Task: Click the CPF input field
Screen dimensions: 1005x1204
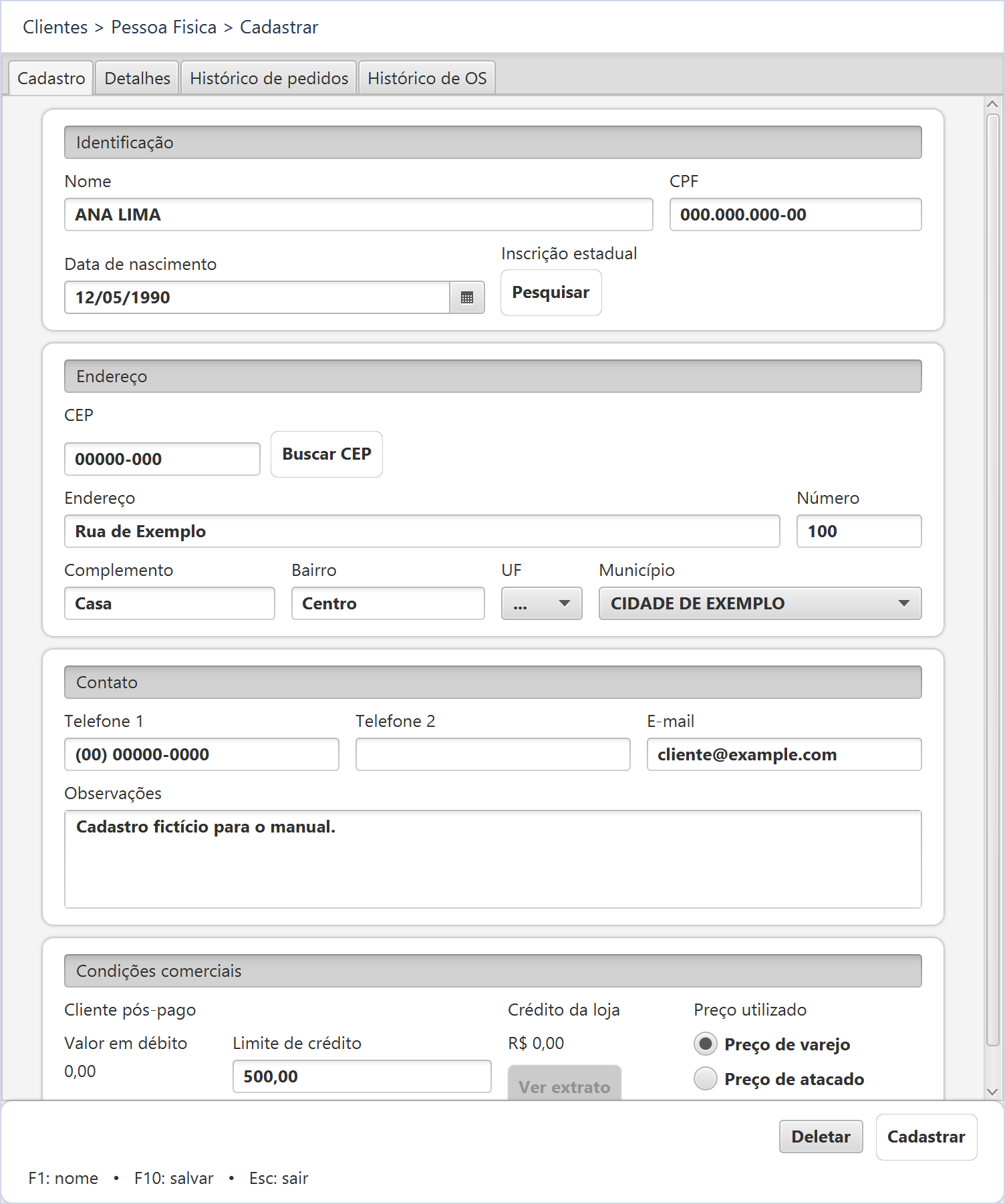Action: tap(795, 214)
